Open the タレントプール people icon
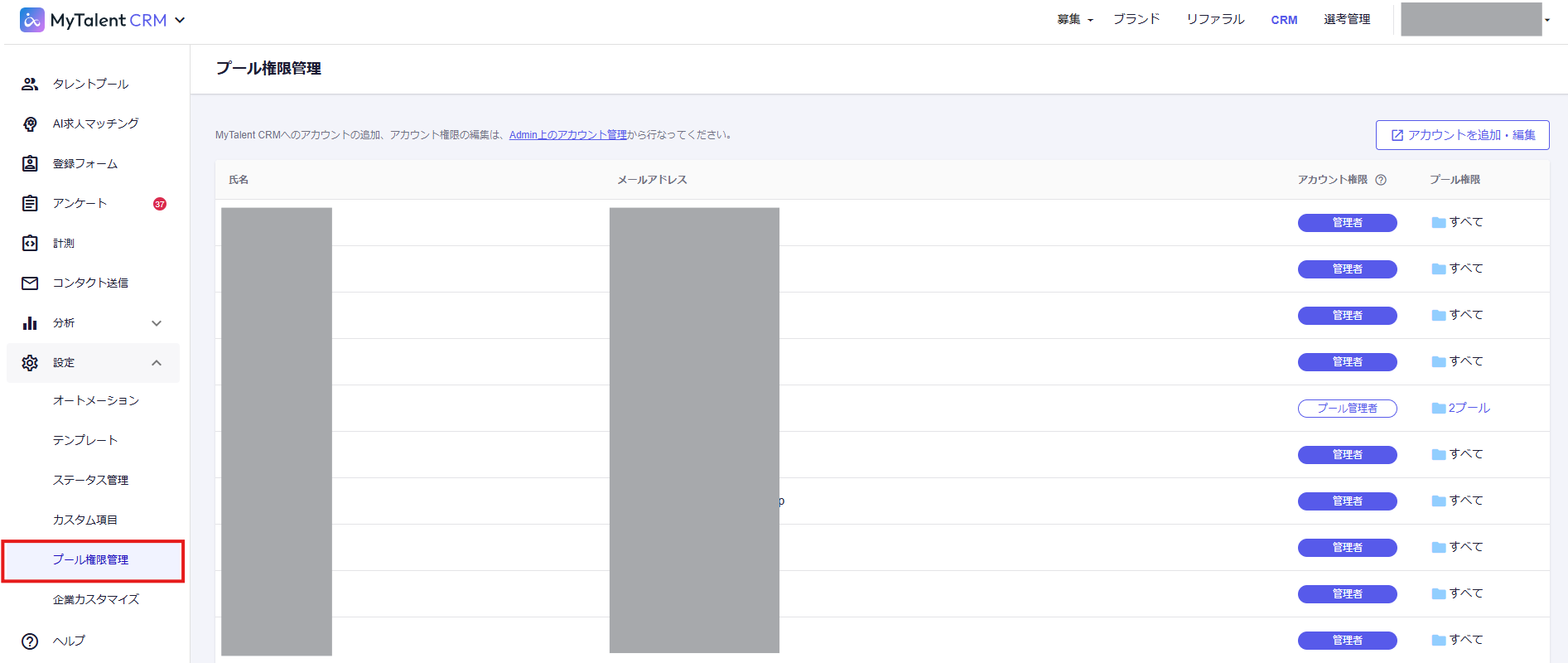 30,84
